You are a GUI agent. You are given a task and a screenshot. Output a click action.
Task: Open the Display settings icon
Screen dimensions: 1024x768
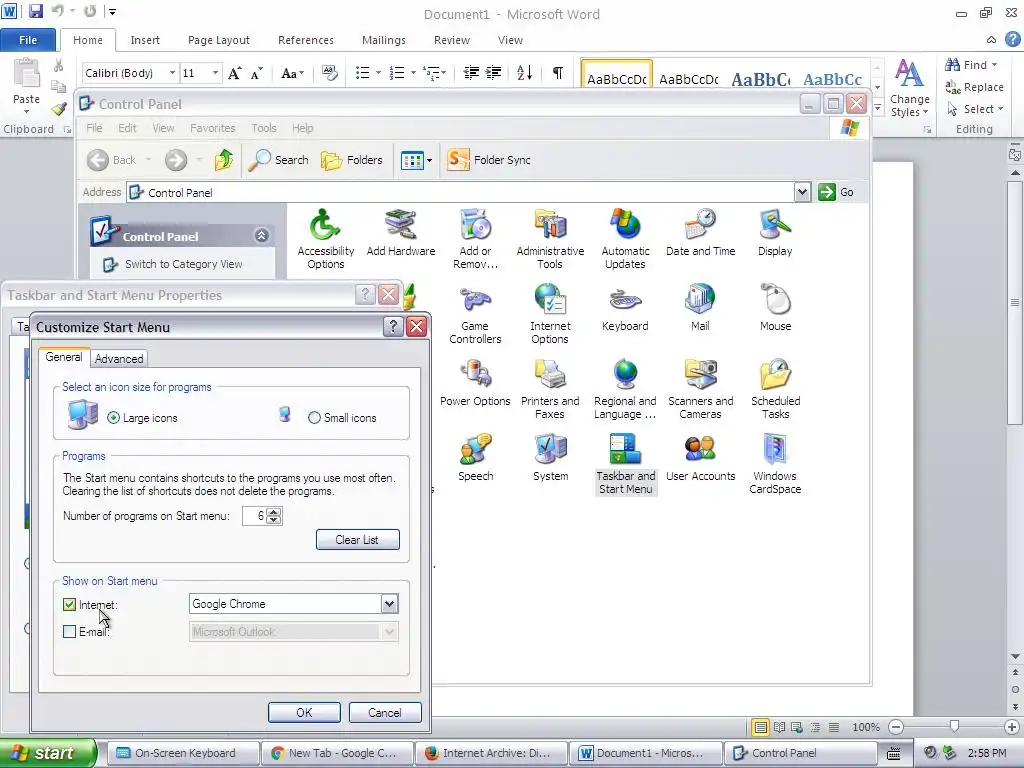pos(775,233)
